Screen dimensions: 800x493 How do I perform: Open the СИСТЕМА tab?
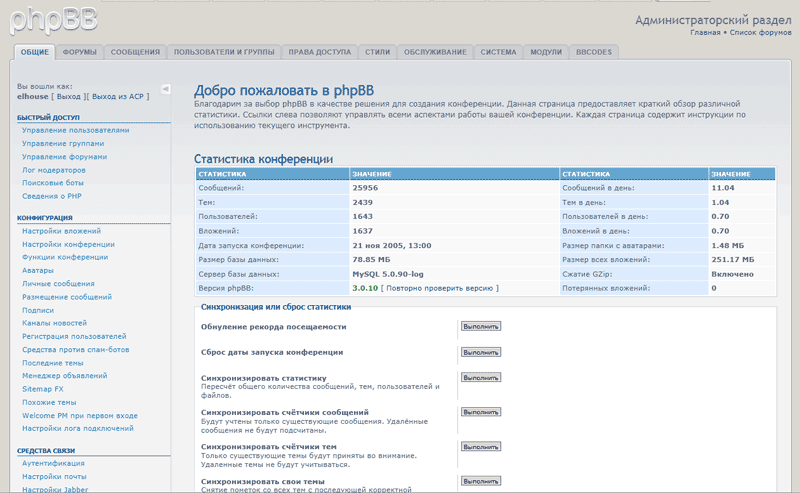click(x=498, y=52)
